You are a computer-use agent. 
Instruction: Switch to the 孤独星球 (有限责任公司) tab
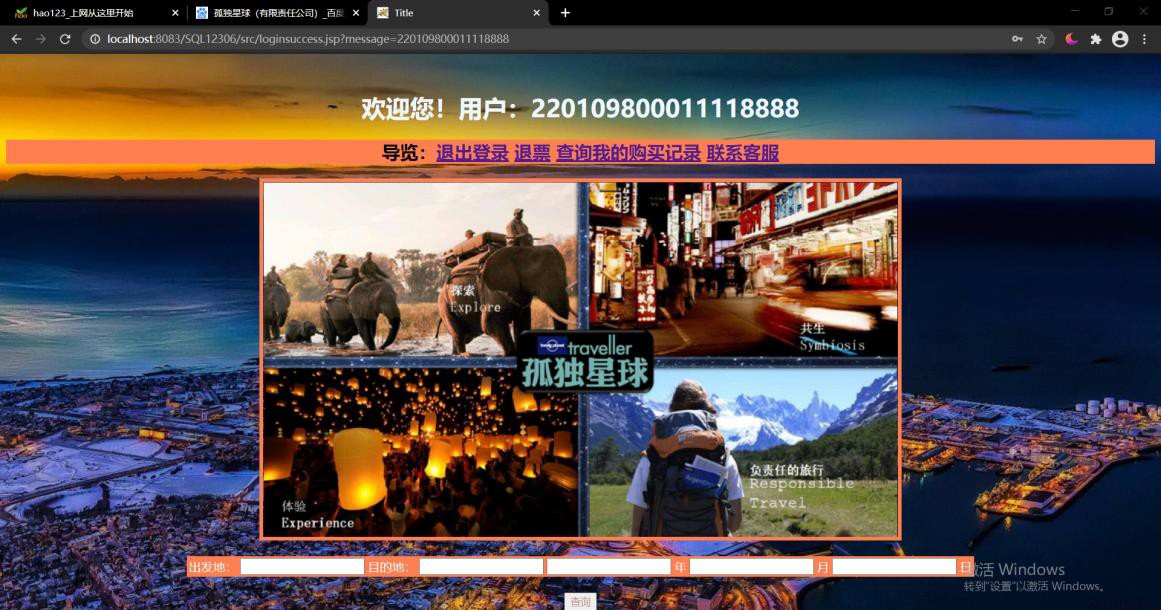277,13
